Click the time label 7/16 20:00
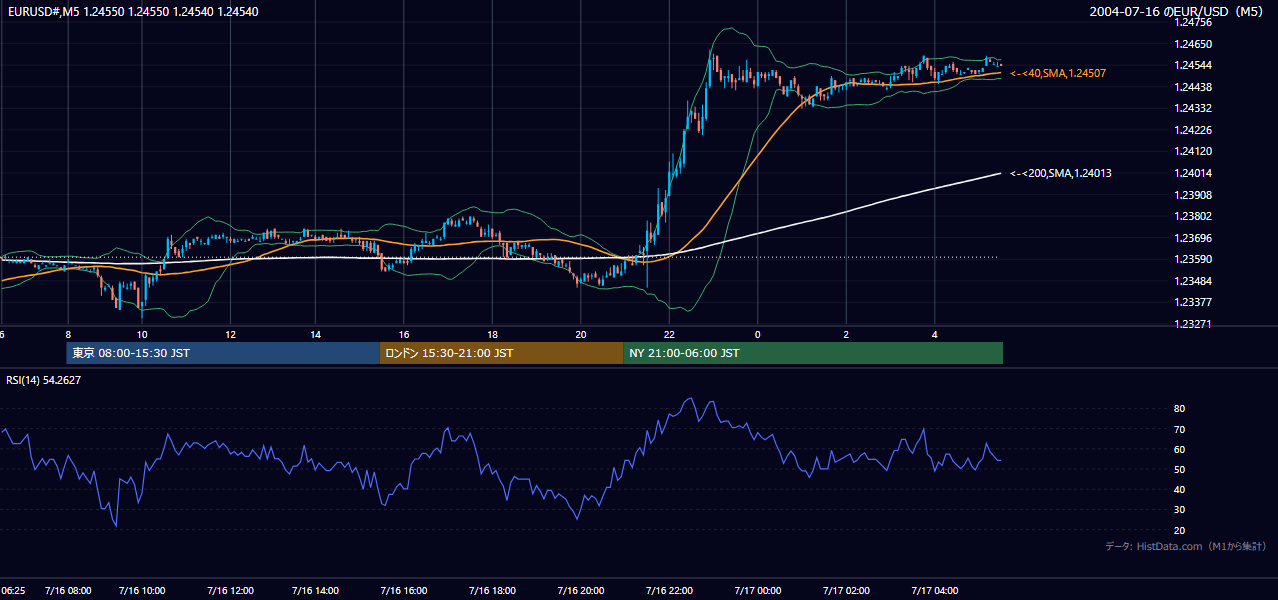The image size is (1278, 600). pos(581,591)
